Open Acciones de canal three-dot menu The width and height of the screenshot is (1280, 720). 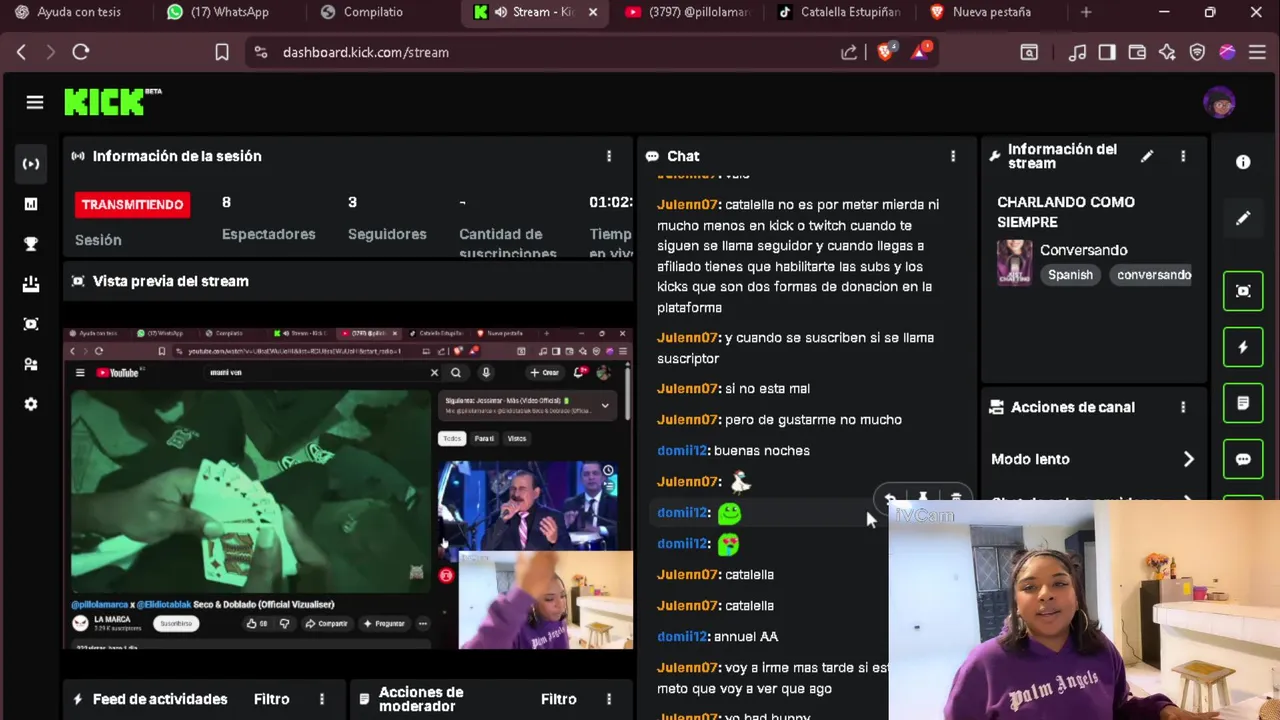1183,407
